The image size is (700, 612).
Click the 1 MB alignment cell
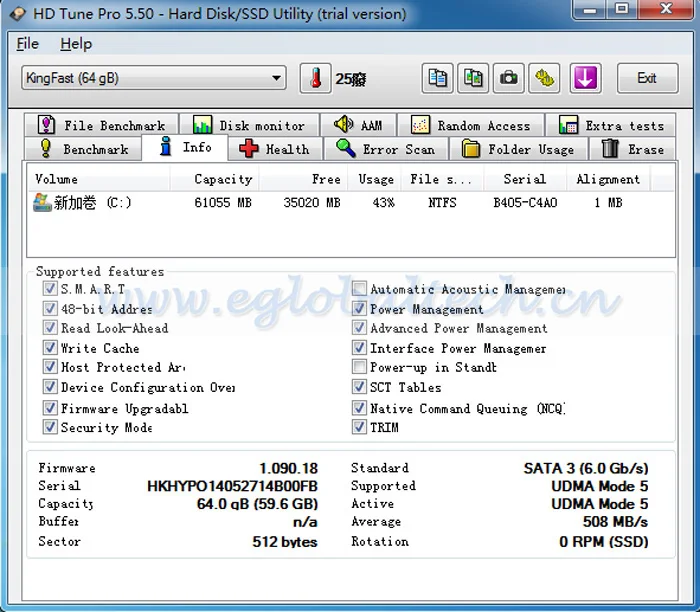(608, 203)
